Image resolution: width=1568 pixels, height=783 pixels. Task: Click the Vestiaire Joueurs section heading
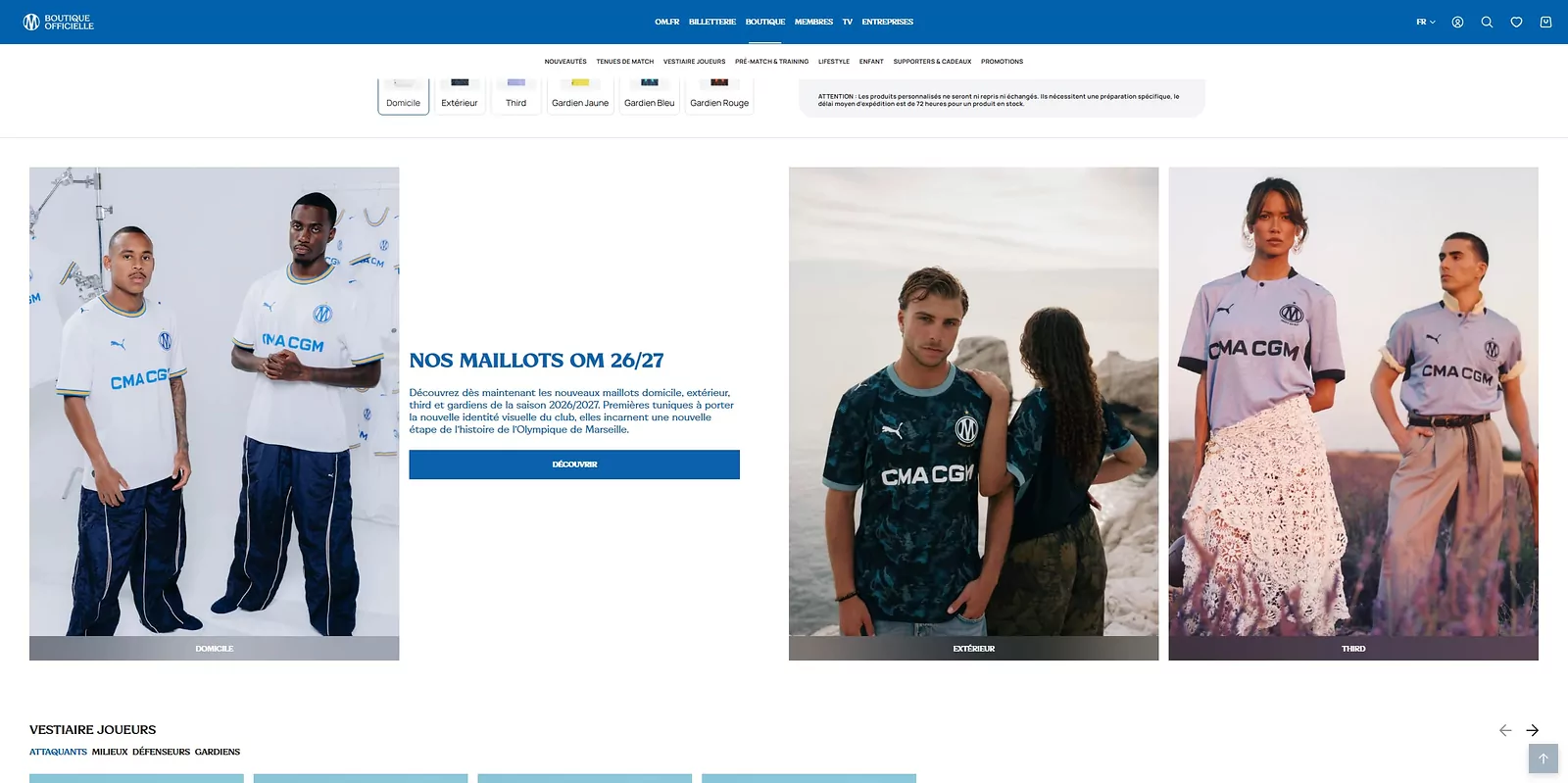pyautogui.click(x=93, y=730)
